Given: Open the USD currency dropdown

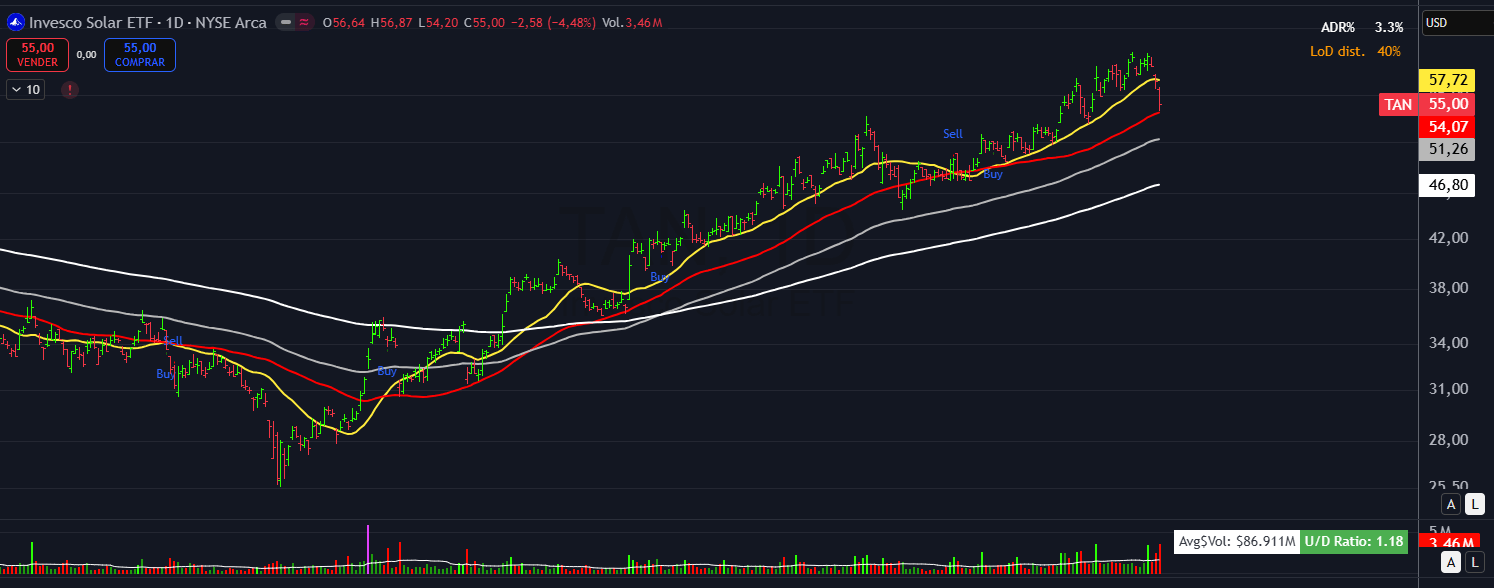Looking at the screenshot, I should pyautogui.click(x=1458, y=22).
